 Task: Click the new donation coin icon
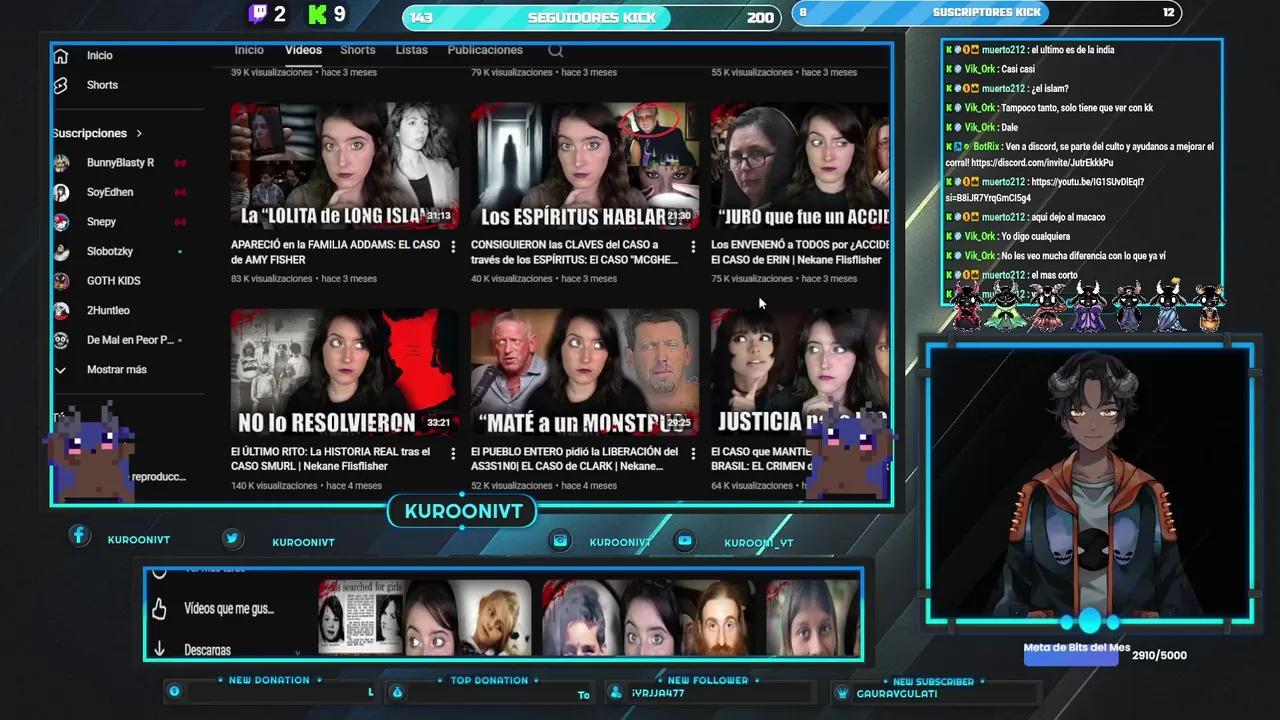174,691
